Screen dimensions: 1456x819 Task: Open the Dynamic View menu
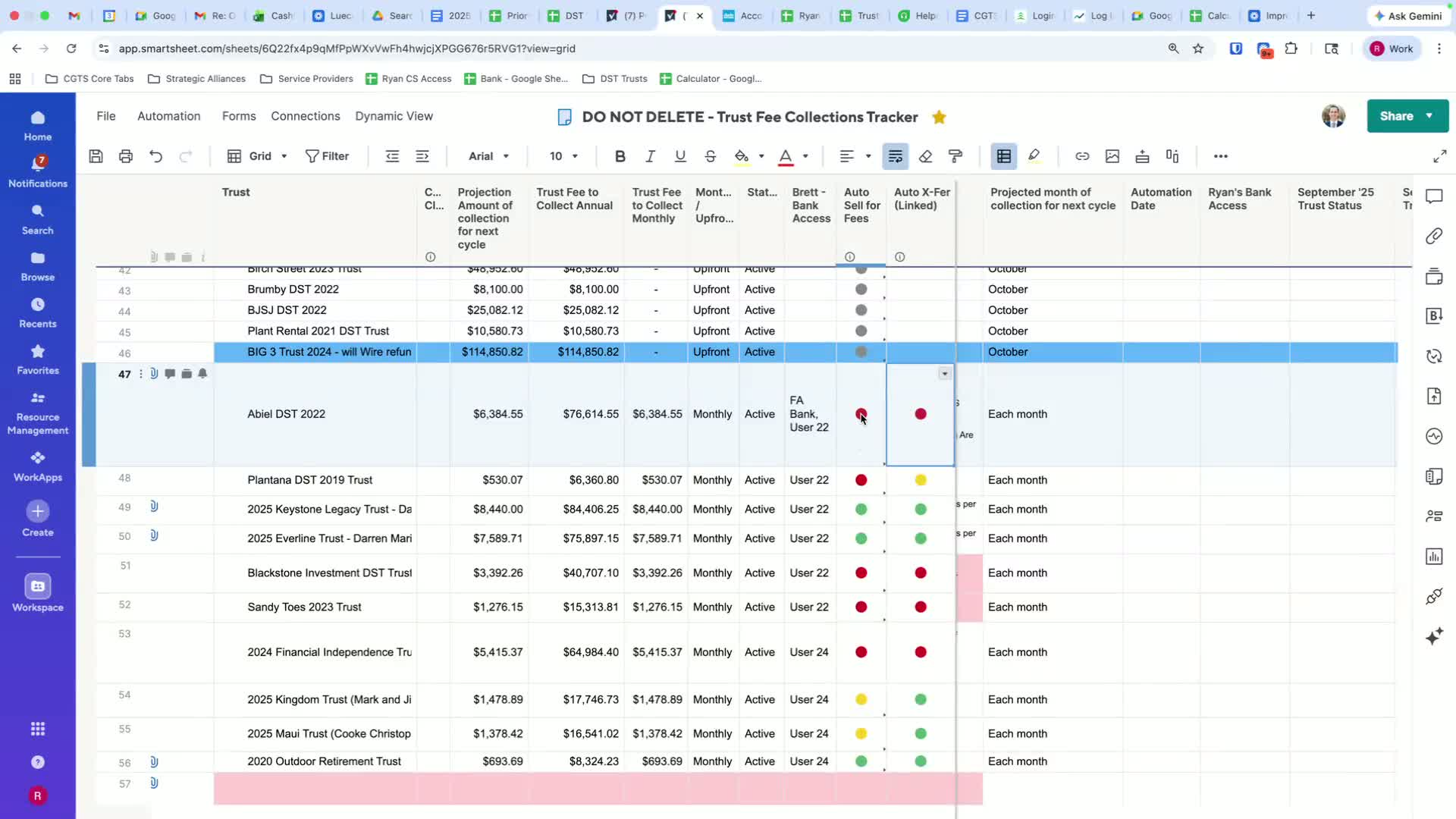(394, 116)
